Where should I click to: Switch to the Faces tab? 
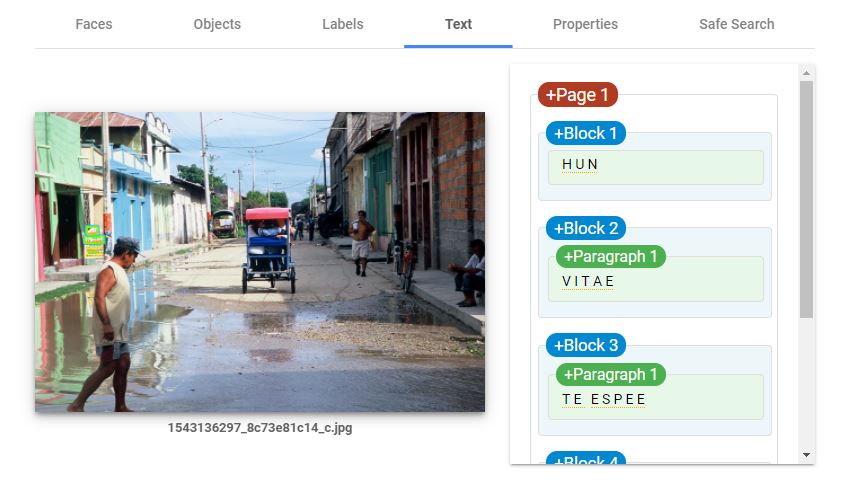click(94, 24)
